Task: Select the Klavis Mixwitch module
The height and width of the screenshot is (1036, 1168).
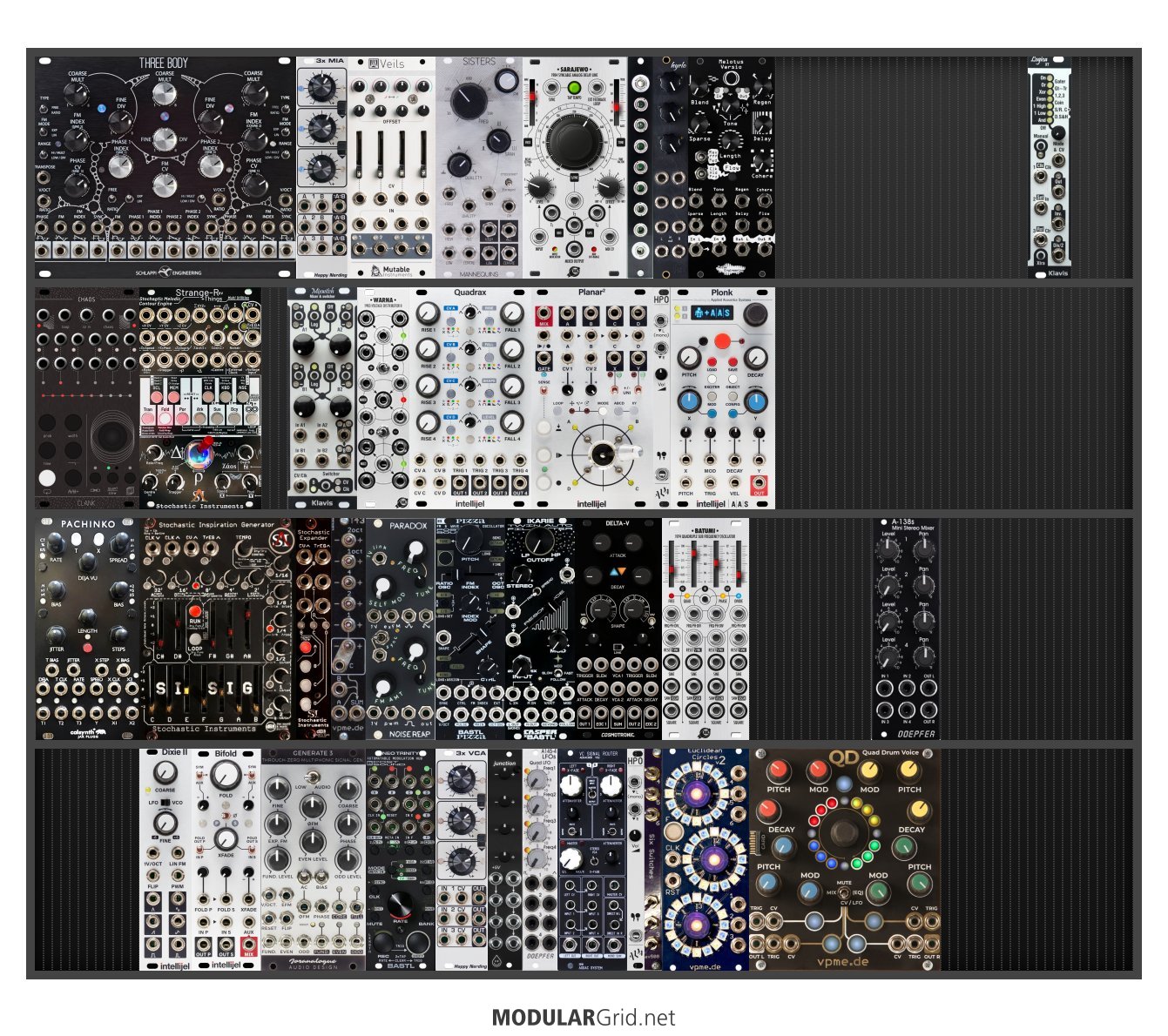Action: click(x=322, y=399)
